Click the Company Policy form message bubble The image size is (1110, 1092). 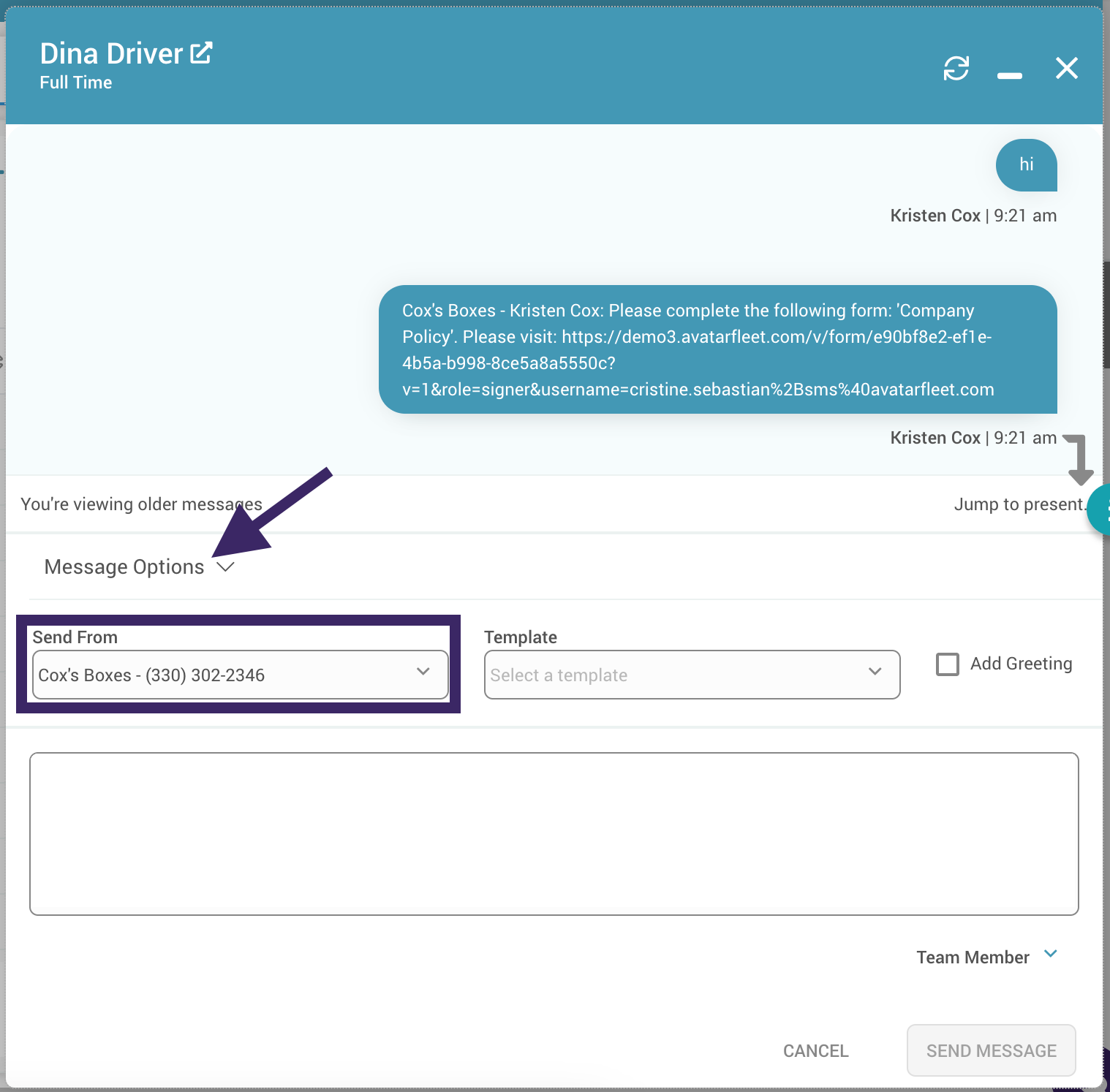[x=717, y=349]
